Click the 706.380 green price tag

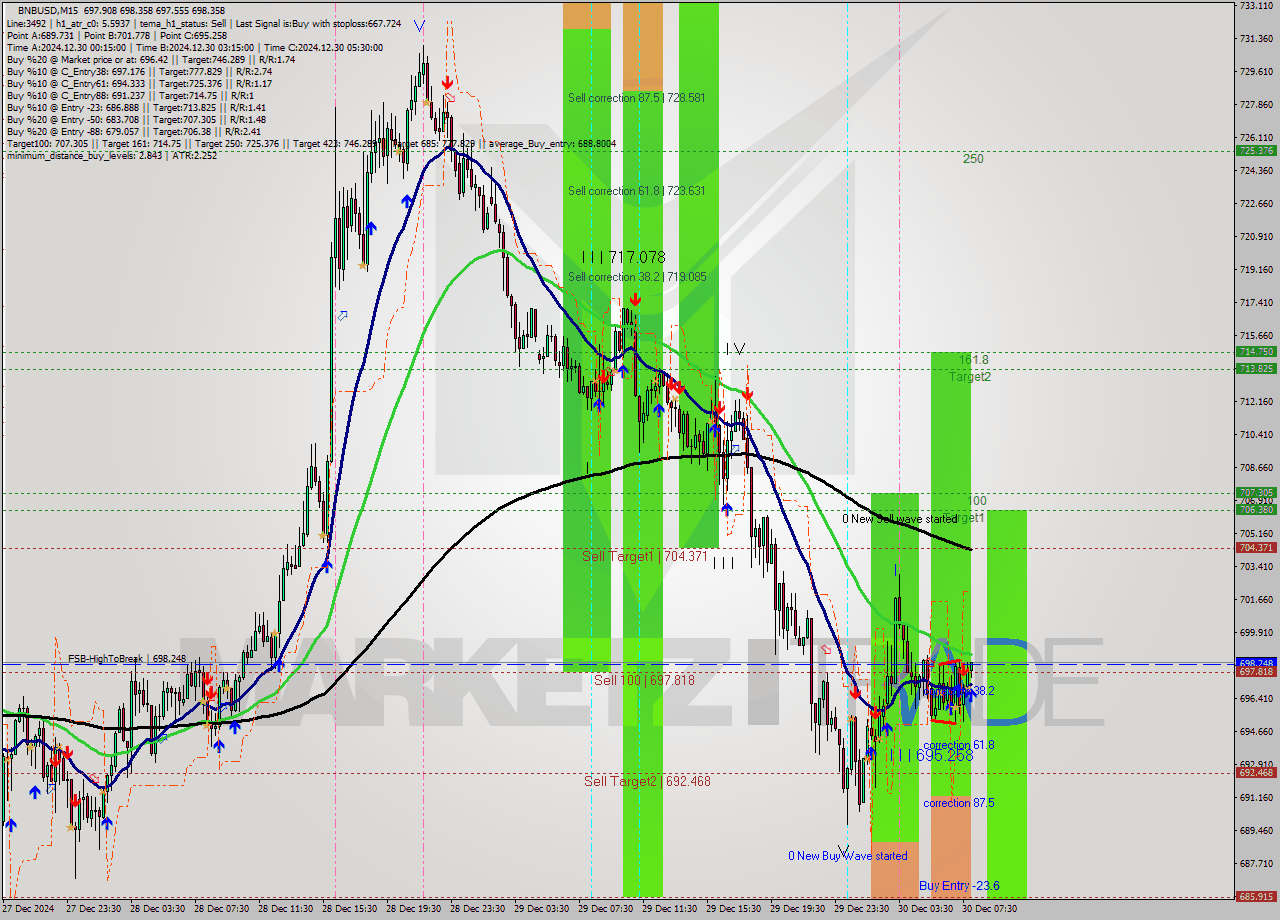[x=1256, y=510]
